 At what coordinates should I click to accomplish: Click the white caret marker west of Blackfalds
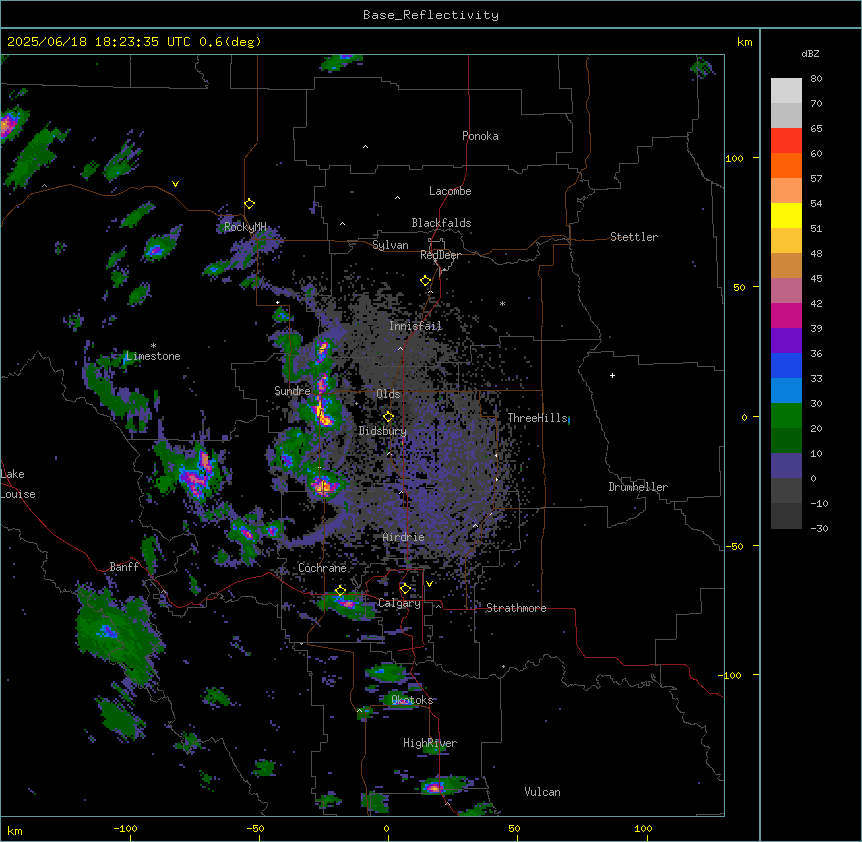pos(342,224)
